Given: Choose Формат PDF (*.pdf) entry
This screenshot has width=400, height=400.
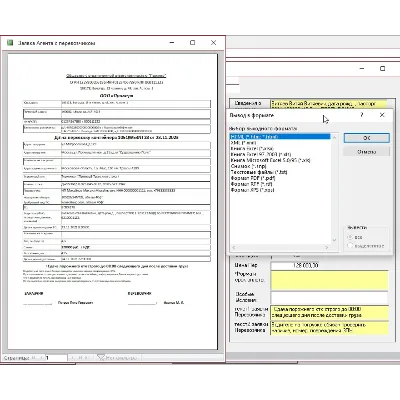Looking at the screenshot, I should point(253,178).
